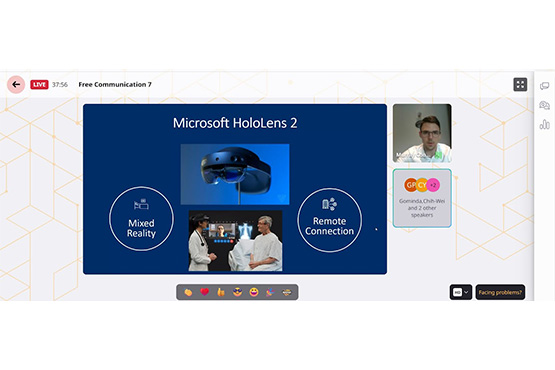This screenshot has width=555, height=370.
Task: Go back using the arrow button
Action: [x=16, y=85]
